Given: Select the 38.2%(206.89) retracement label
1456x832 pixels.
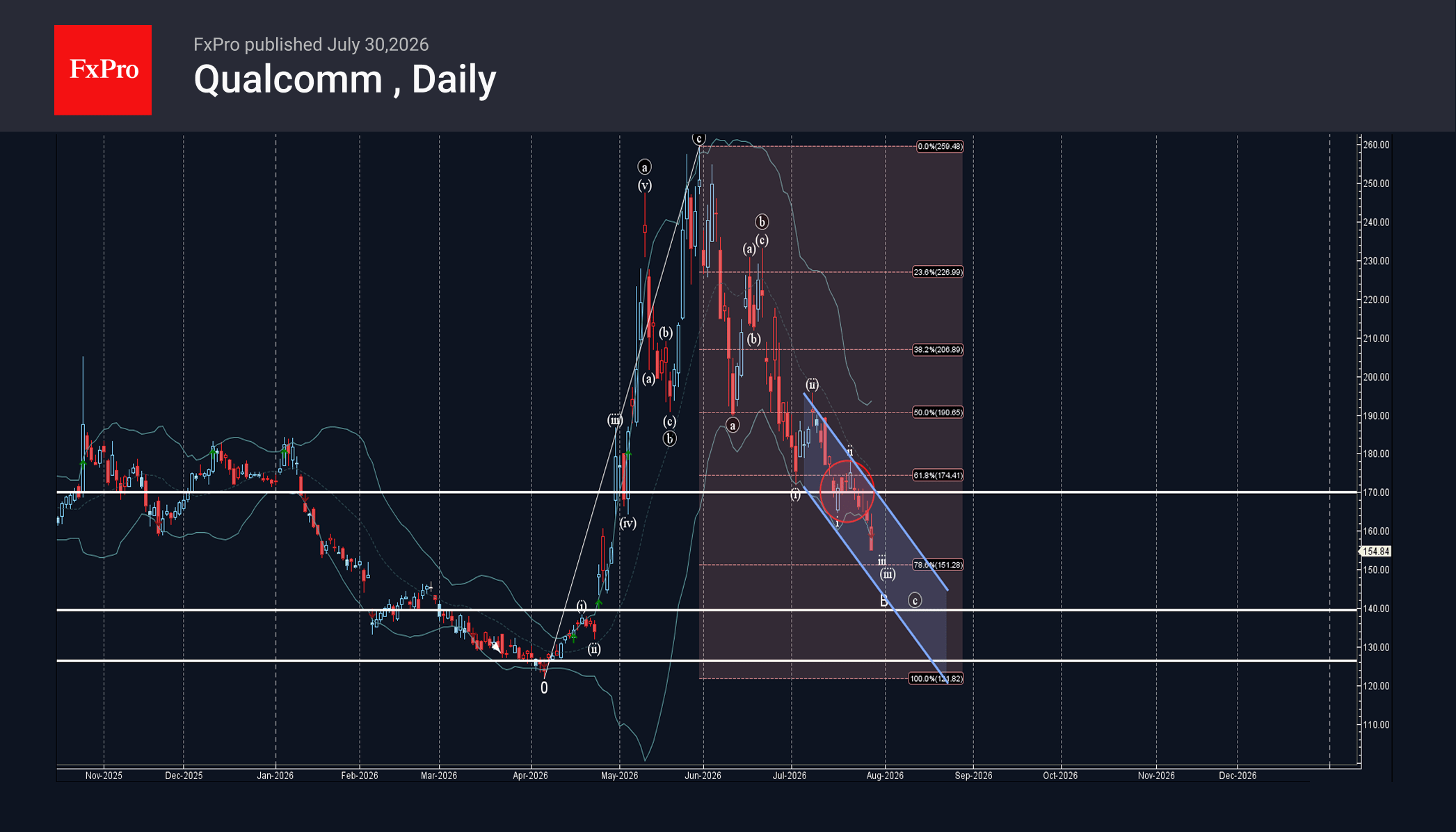Looking at the screenshot, I should pos(938,350).
